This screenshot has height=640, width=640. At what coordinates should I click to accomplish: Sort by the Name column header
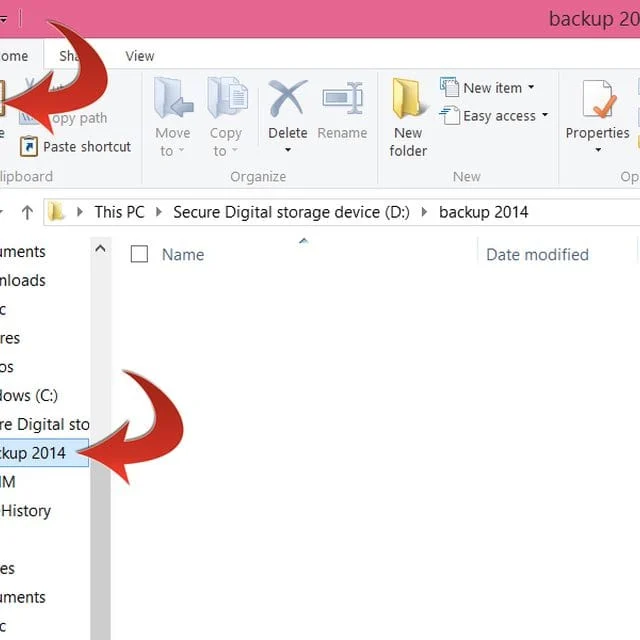183,255
